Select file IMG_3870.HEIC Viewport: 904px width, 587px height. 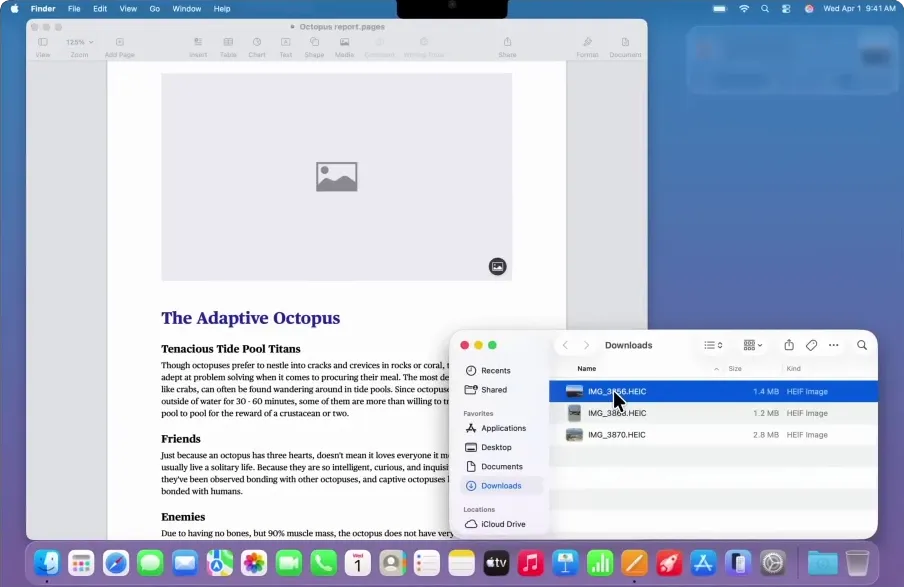[x=713, y=435]
